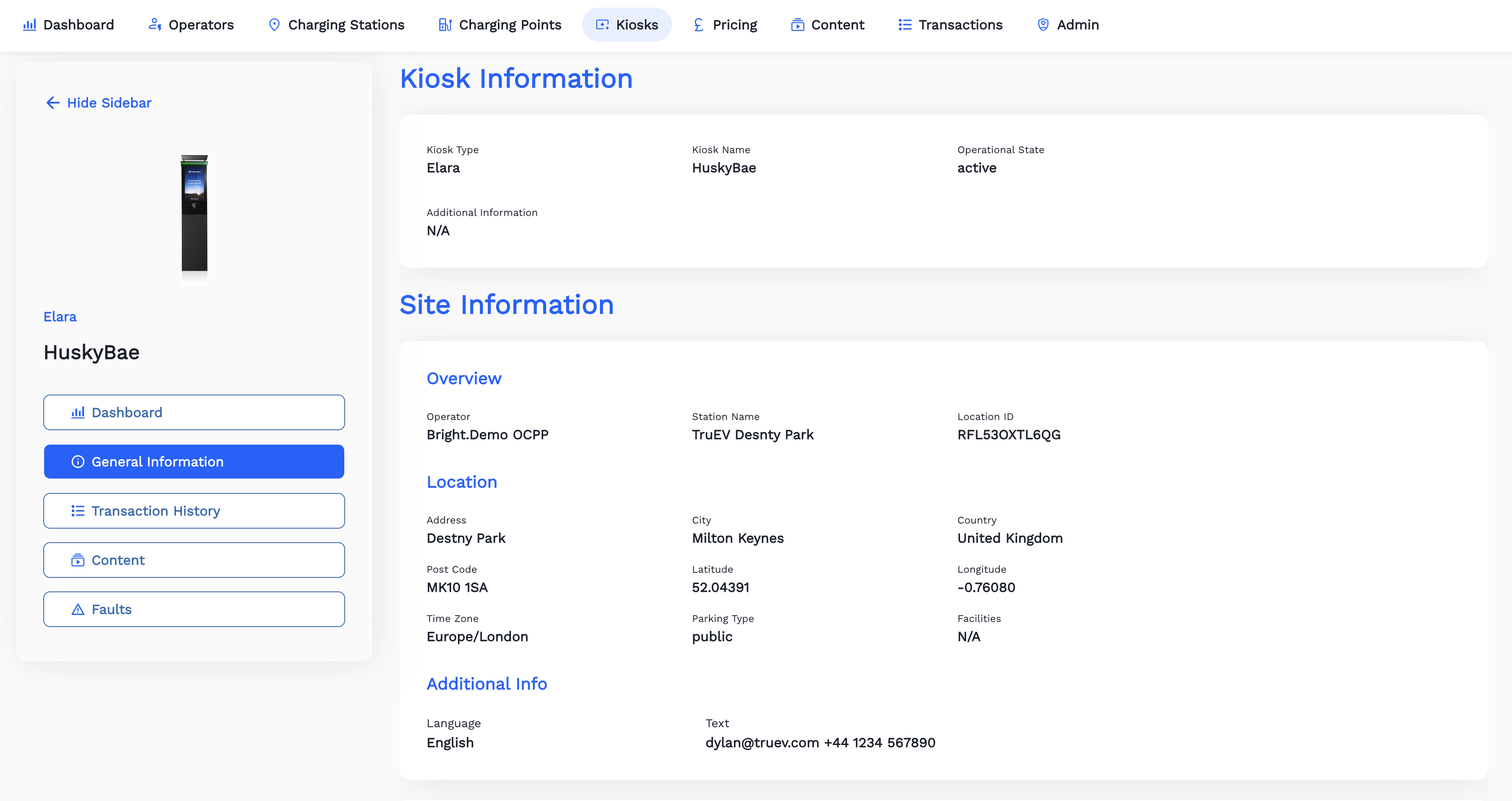Select the General Information sidebar button
1512x801 pixels.
pos(194,462)
